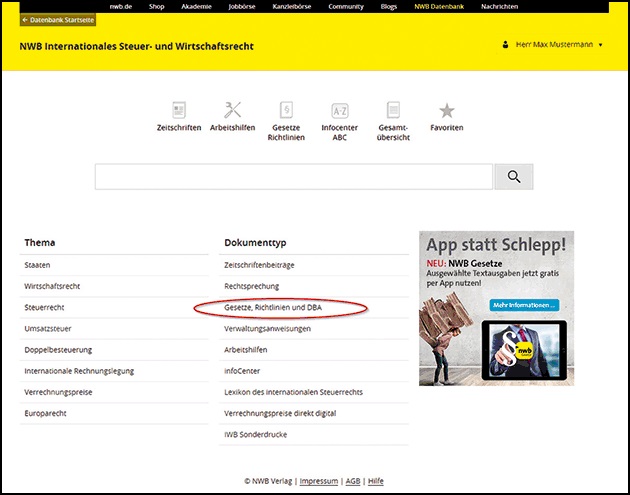
Task: Open Doppelbesteuerung topic link
Action: [60, 350]
